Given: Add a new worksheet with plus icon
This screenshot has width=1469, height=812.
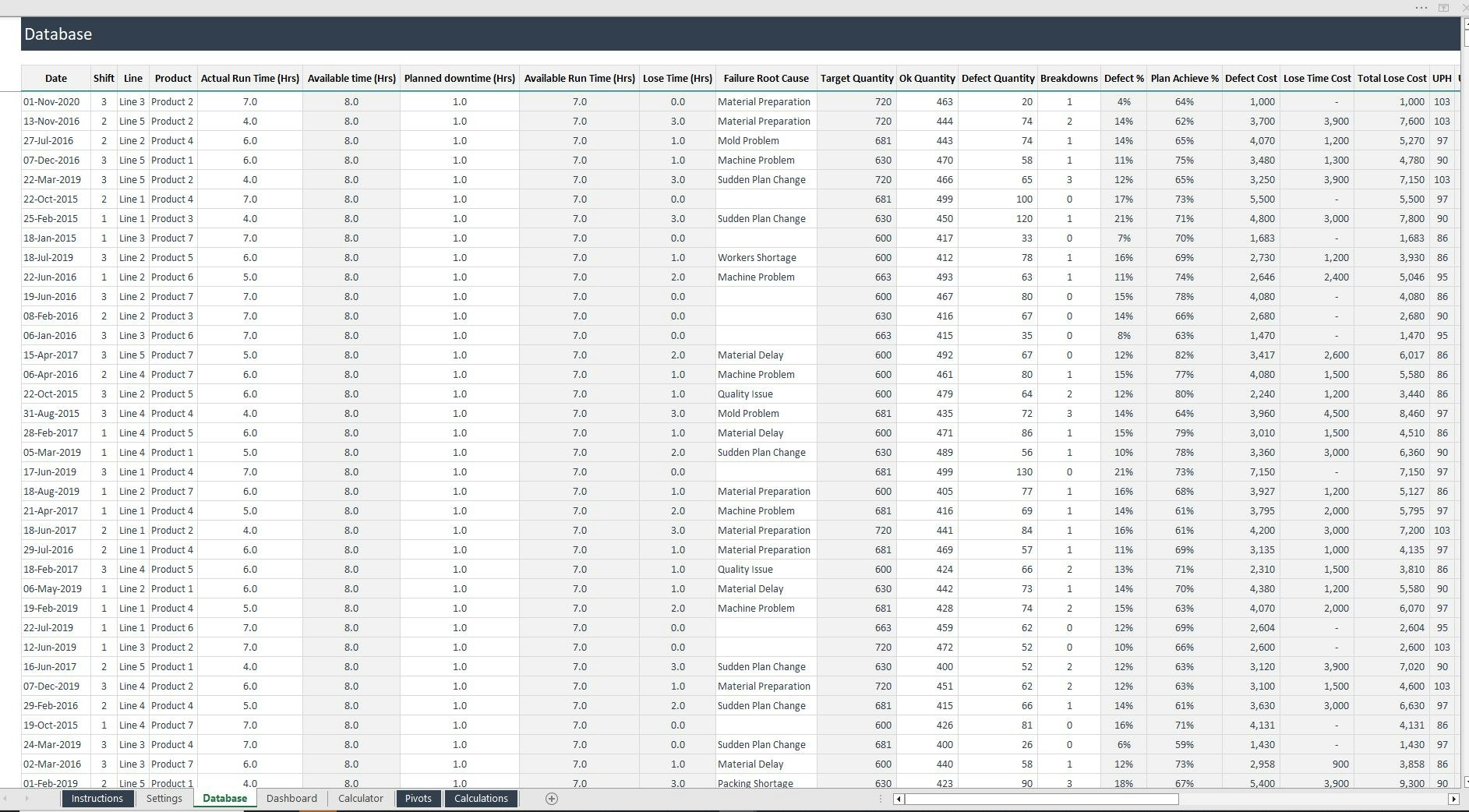Looking at the screenshot, I should (x=551, y=799).
